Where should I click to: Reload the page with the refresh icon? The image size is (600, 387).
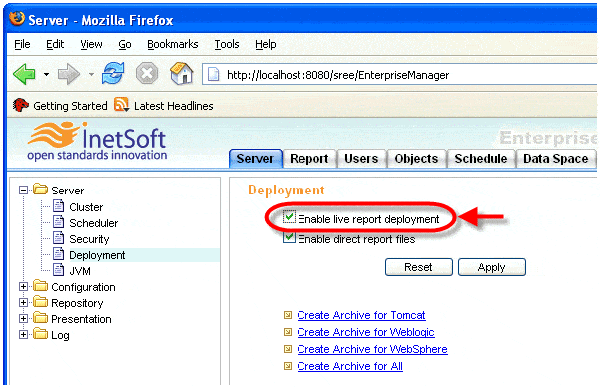(x=113, y=73)
